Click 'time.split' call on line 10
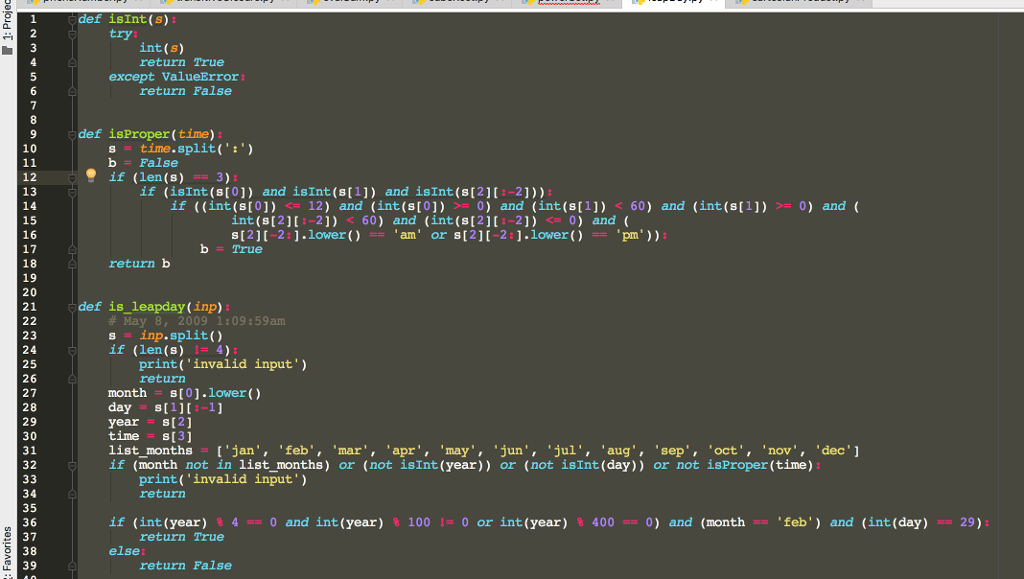This screenshot has height=579, width=1024. pos(177,149)
